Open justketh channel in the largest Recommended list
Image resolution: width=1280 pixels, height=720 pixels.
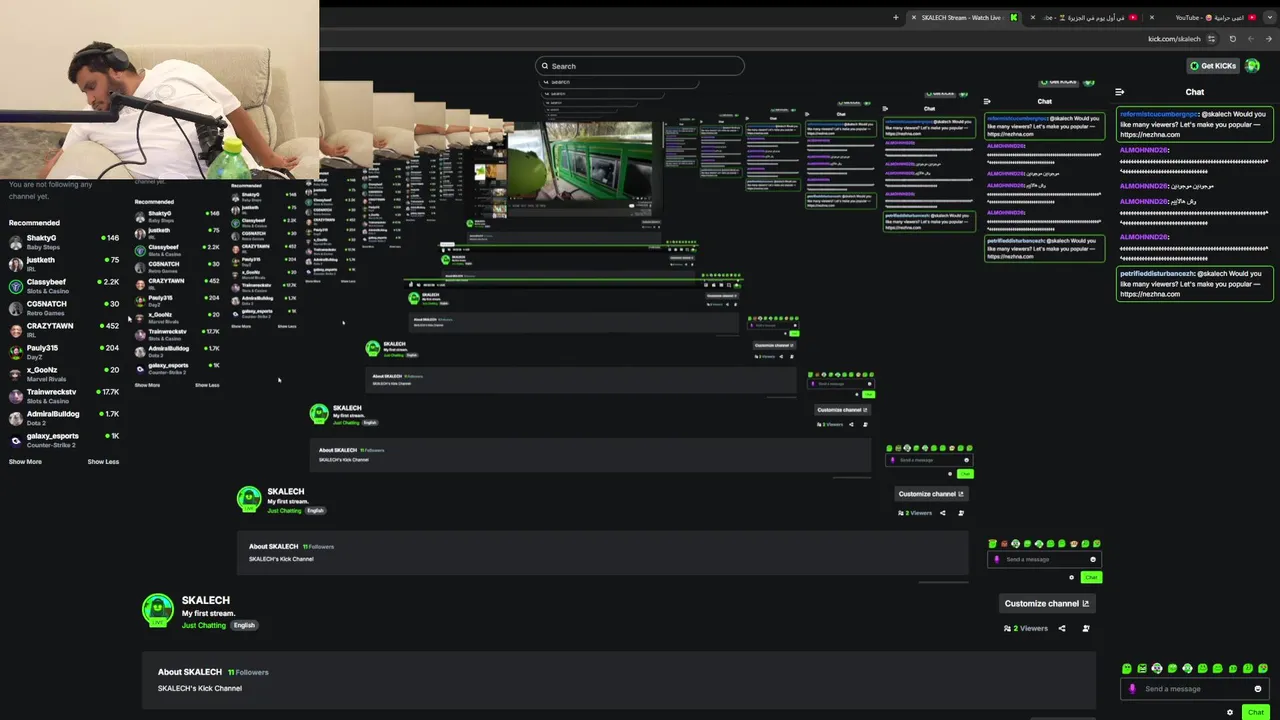pos(63,264)
